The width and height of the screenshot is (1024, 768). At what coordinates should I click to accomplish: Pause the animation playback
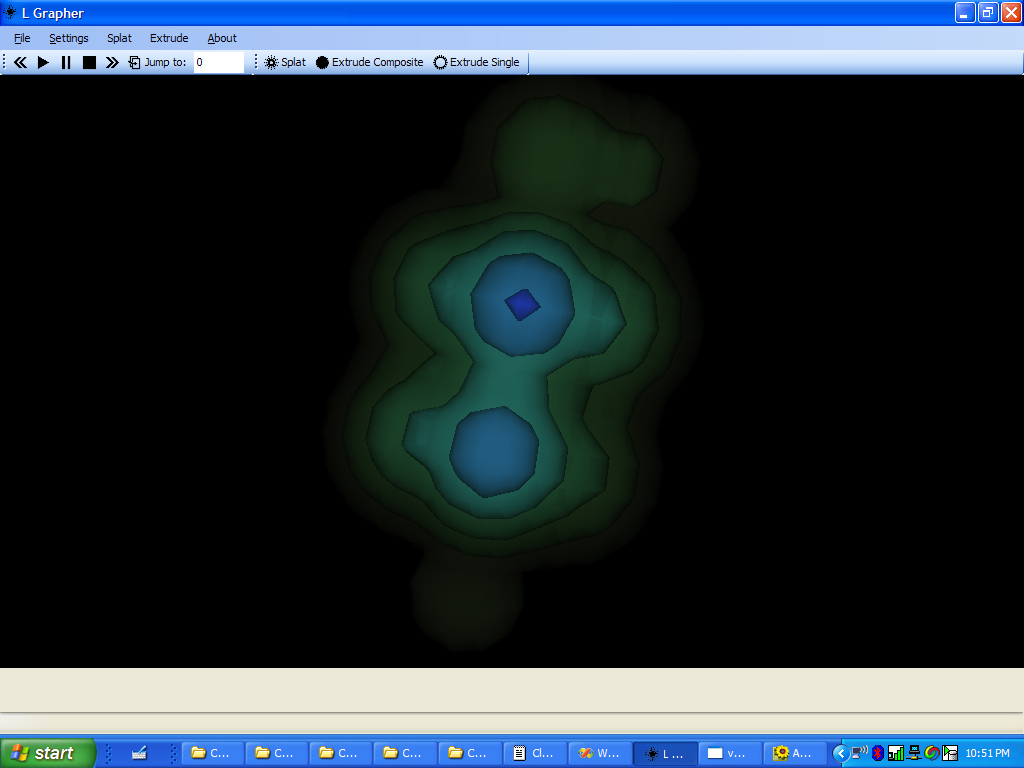coord(66,62)
